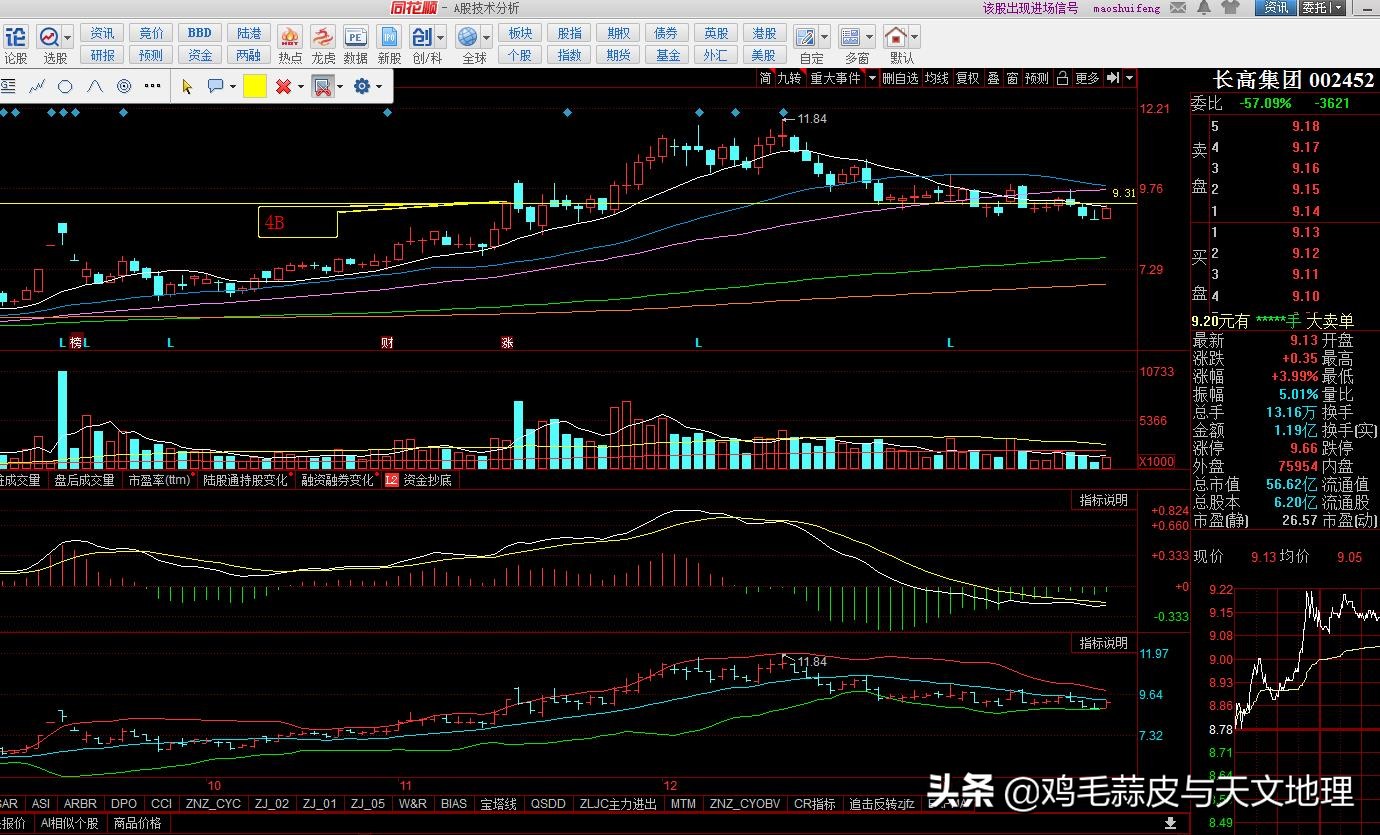Select the arrow pointer drawing tool

coord(187,87)
